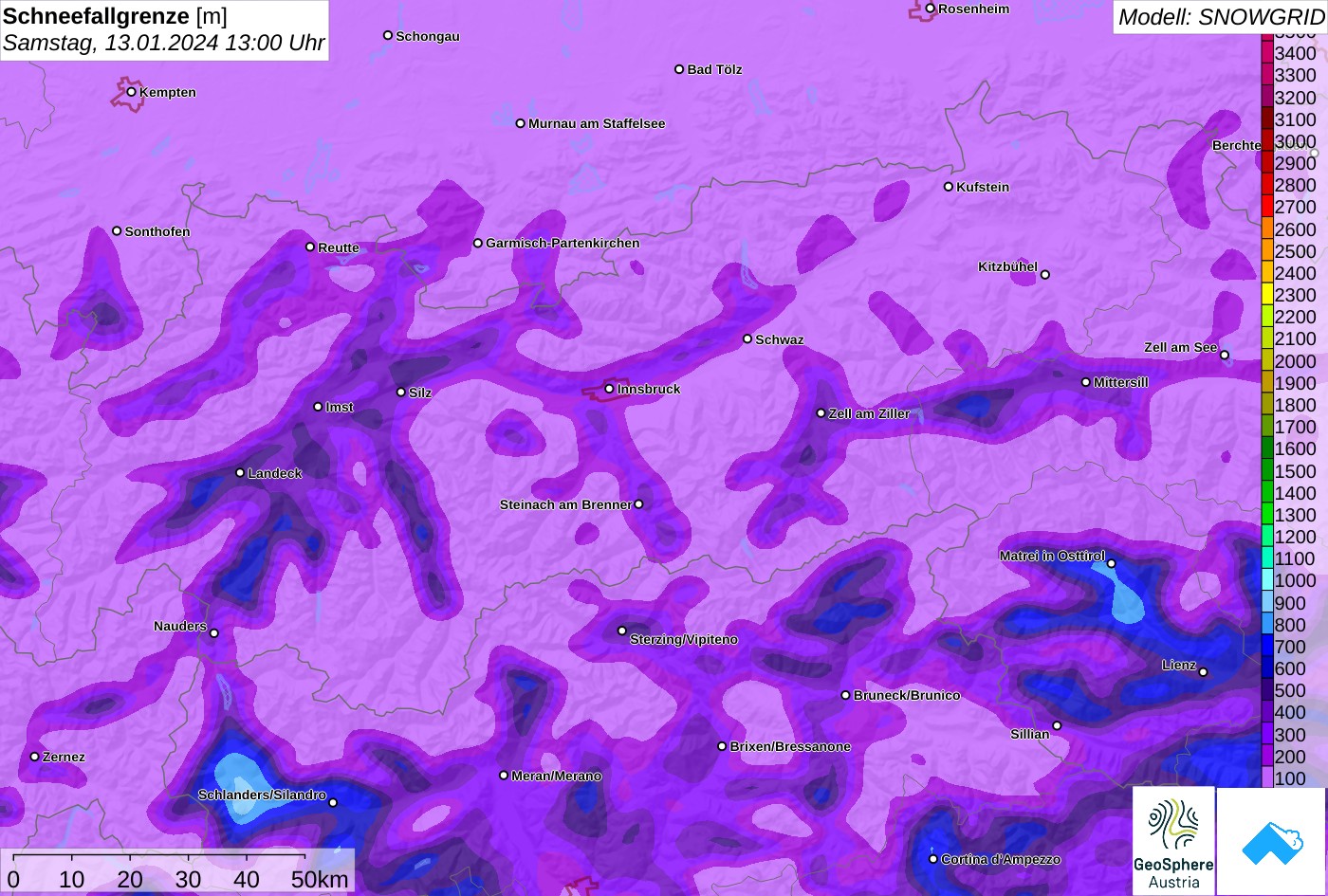Select the Innsbruck city marker dot
Image resolution: width=1328 pixels, height=896 pixels.
[609, 389]
